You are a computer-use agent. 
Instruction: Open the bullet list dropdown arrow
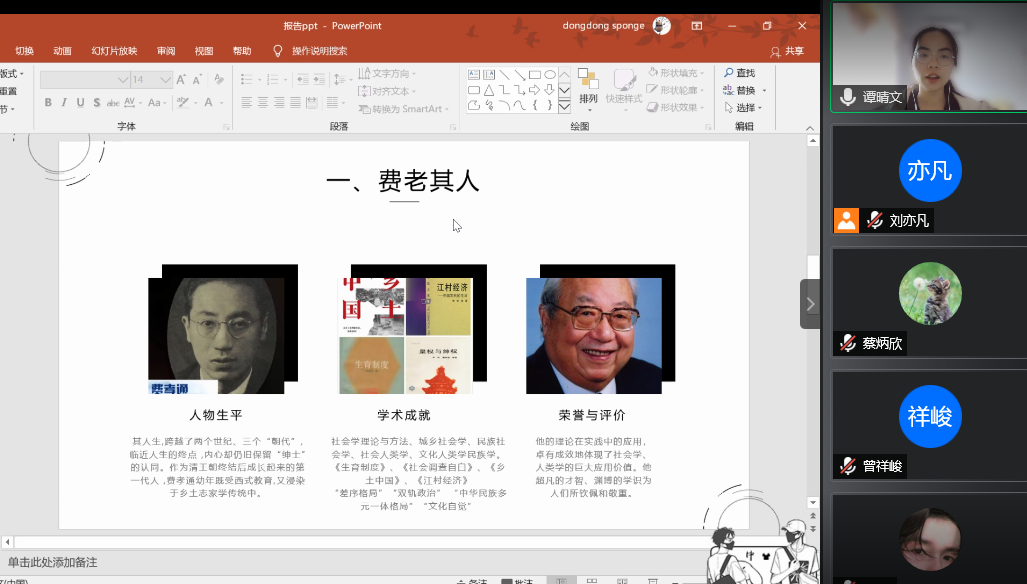(x=259, y=80)
